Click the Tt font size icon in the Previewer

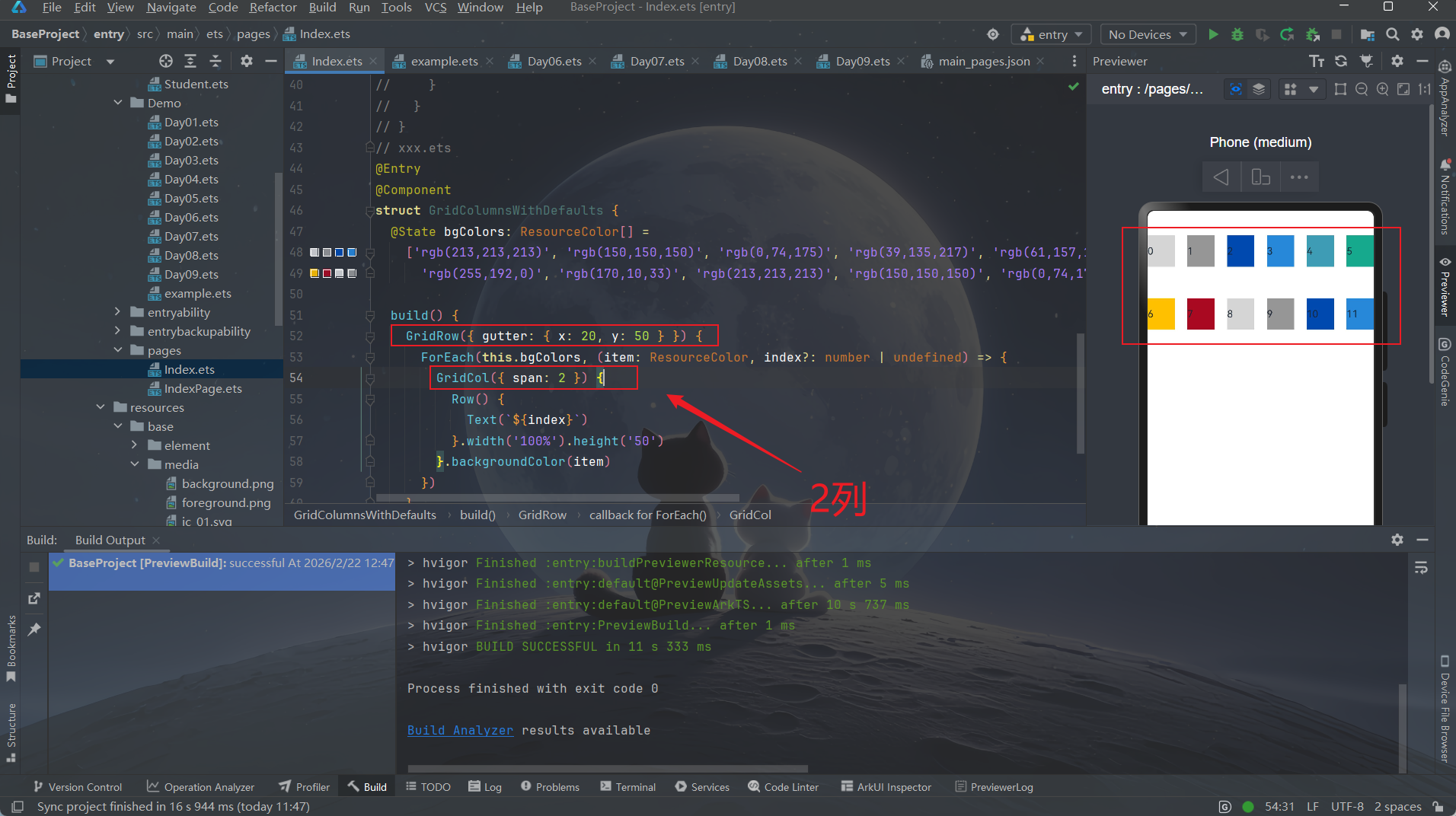pyautogui.click(x=1317, y=61)
